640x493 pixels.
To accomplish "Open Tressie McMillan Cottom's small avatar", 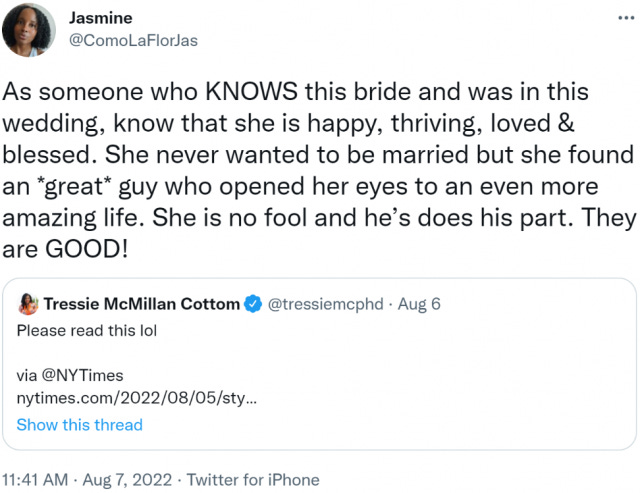I will click(28, 304).
